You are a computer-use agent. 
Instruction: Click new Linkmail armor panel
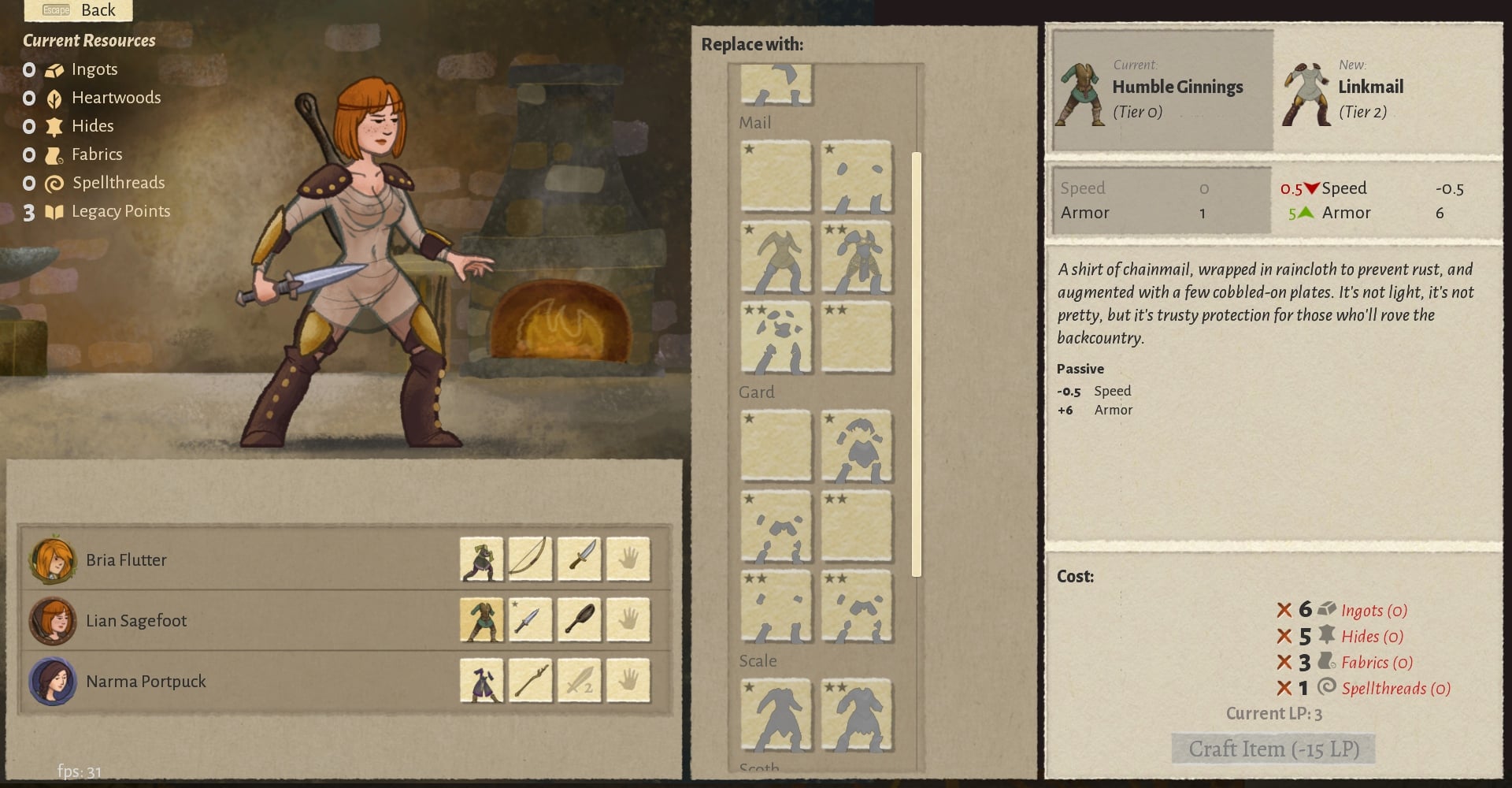(x=1386, y=91)
